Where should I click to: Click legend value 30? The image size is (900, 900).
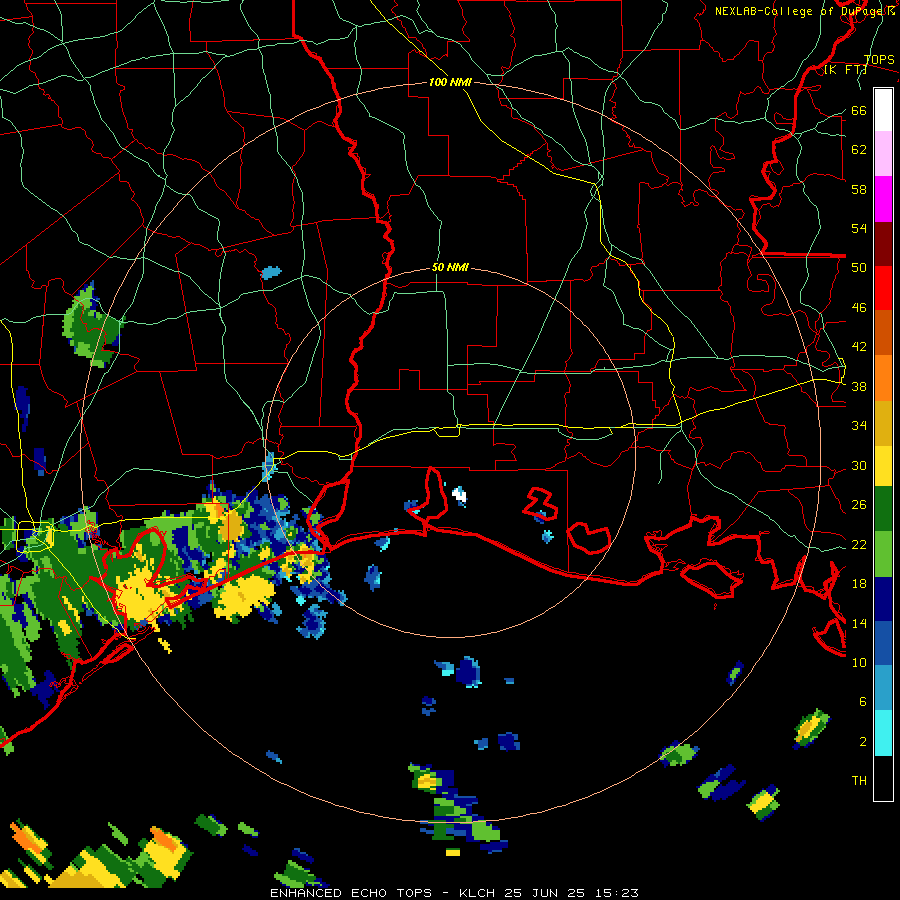click(859, 465)
